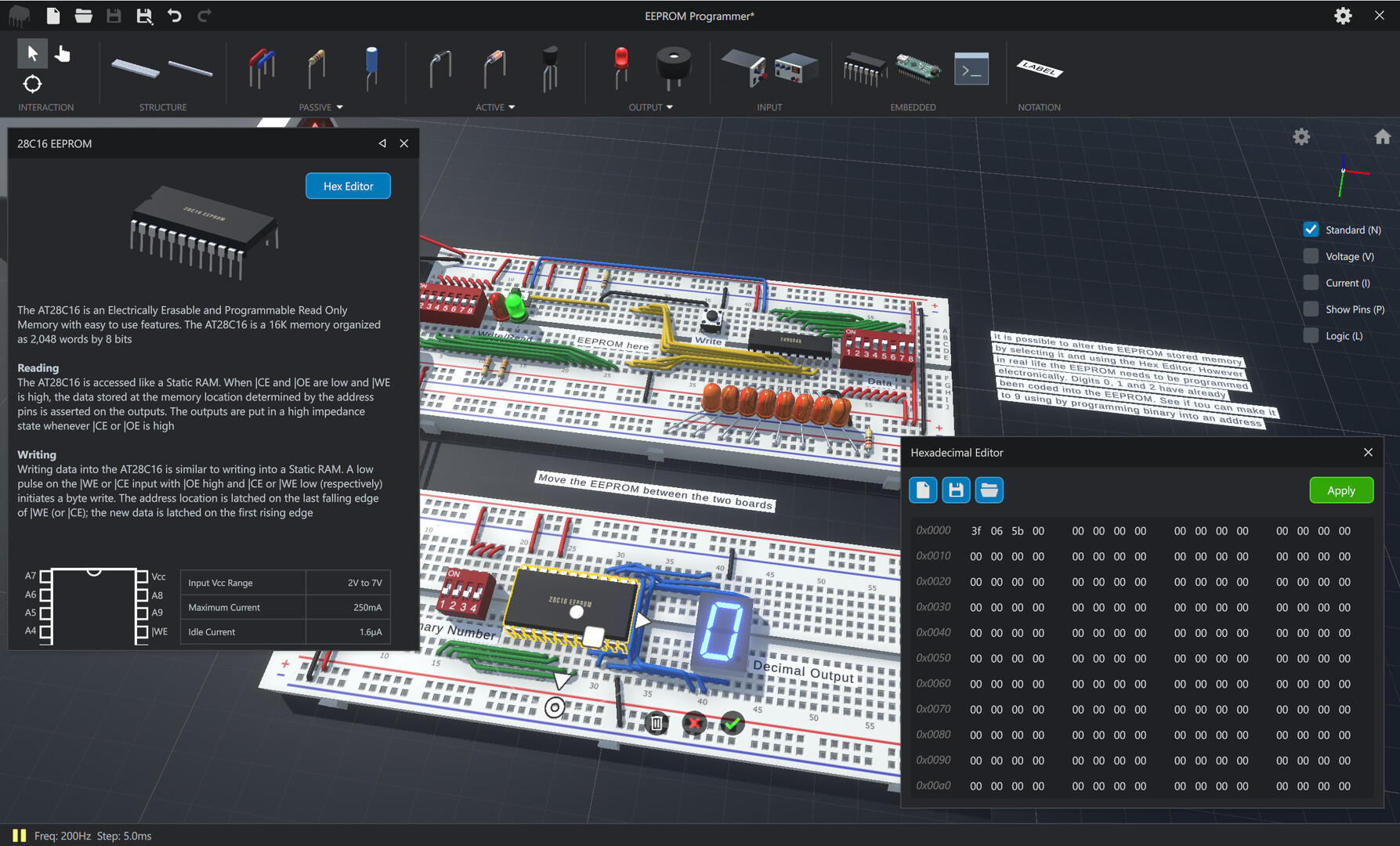Collapse the 28C16 EEPROM info panel
Screen dimensions: 1400x846
pyautogui.click(x=382, y=143)
